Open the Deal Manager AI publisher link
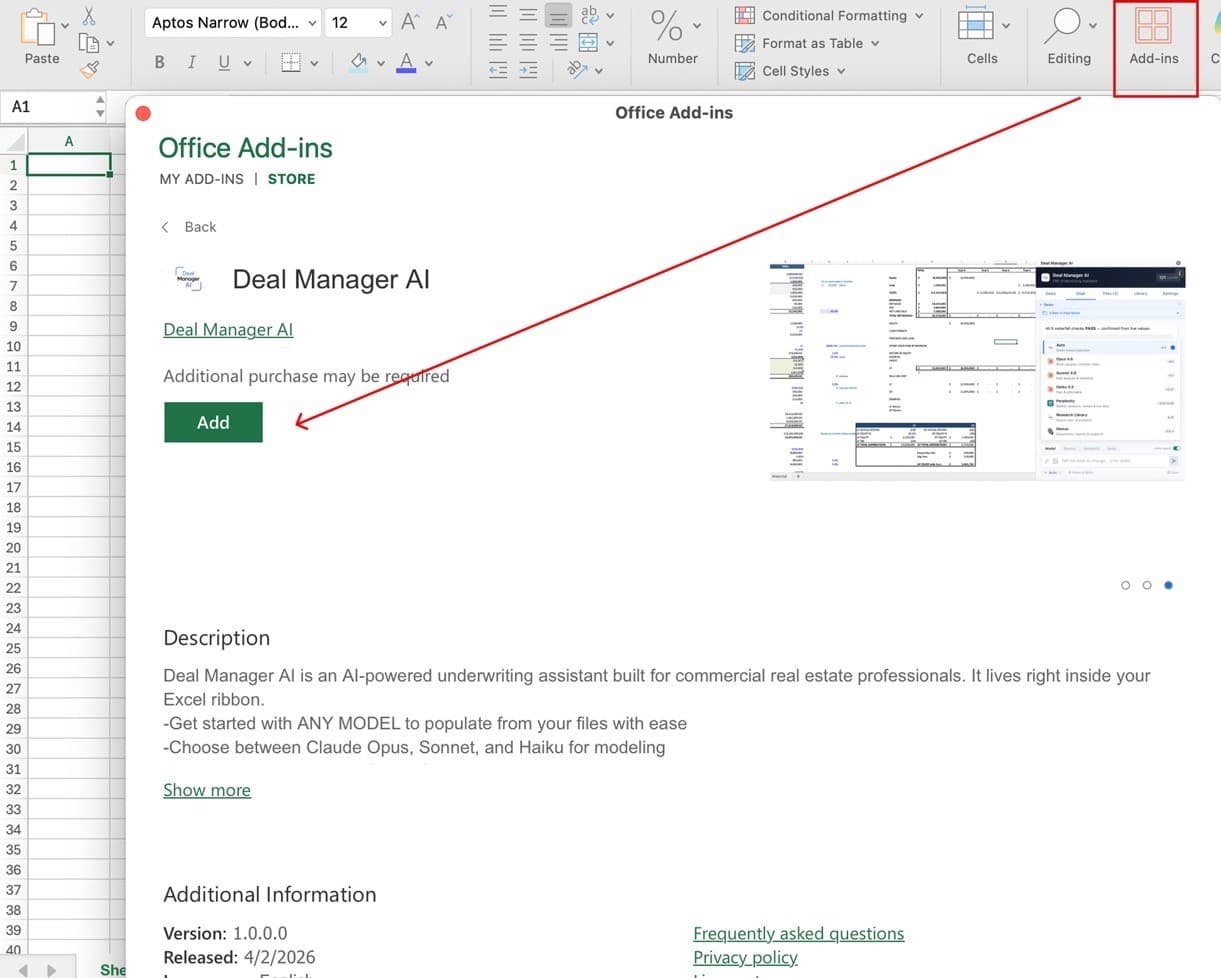The height and width of the screenshot is (978, 1221). click(228, 330)
